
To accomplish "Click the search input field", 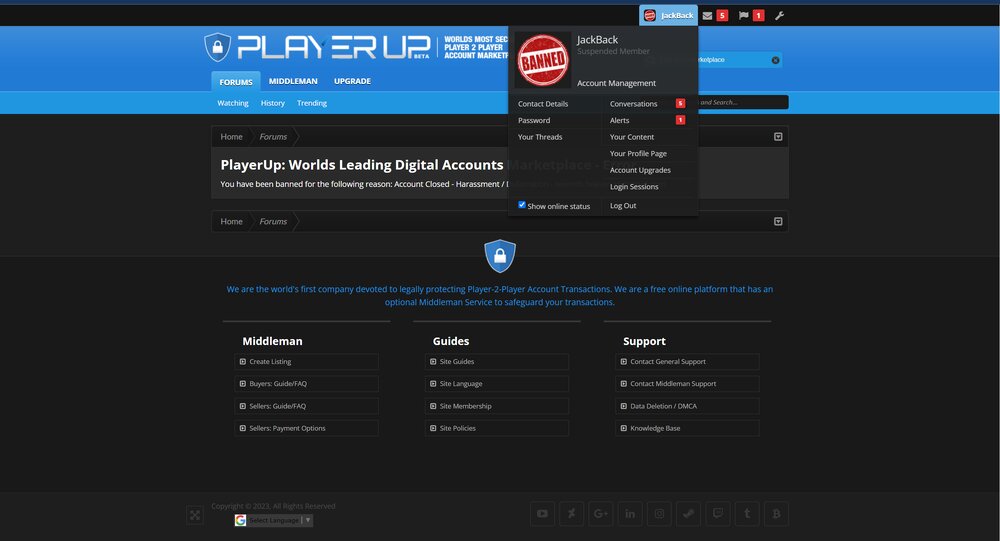I will [743, 102].
